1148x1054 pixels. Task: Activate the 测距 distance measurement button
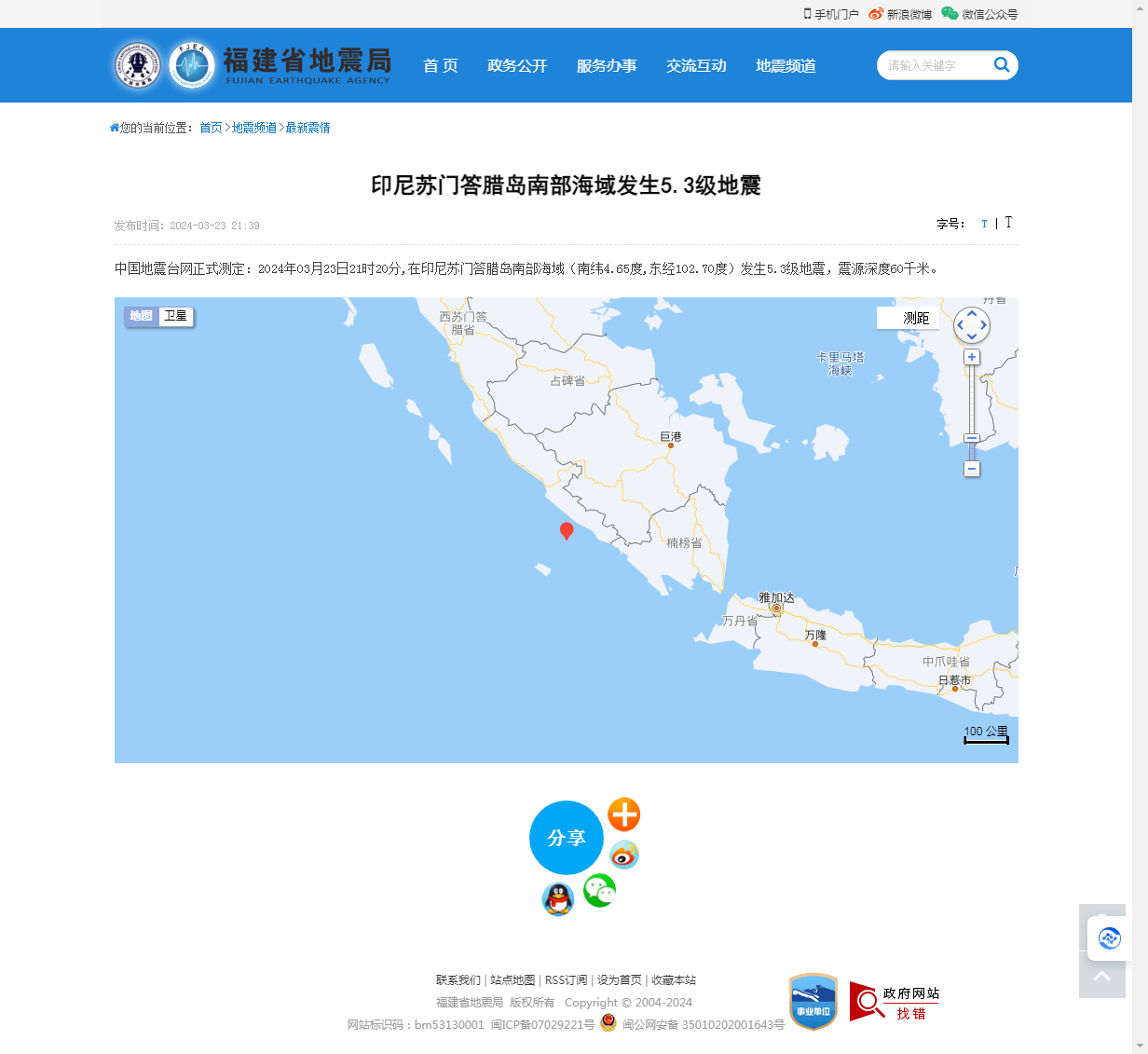(909, 318)
